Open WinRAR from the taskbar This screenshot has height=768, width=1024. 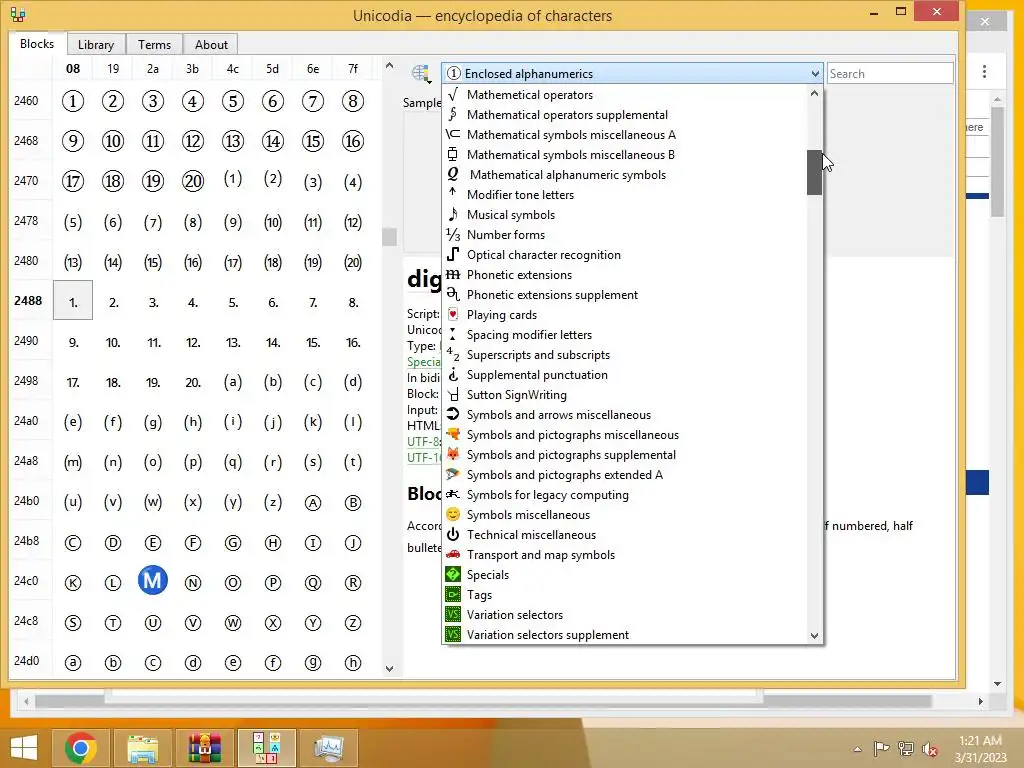pyautogui.click(x=204, y=748)
